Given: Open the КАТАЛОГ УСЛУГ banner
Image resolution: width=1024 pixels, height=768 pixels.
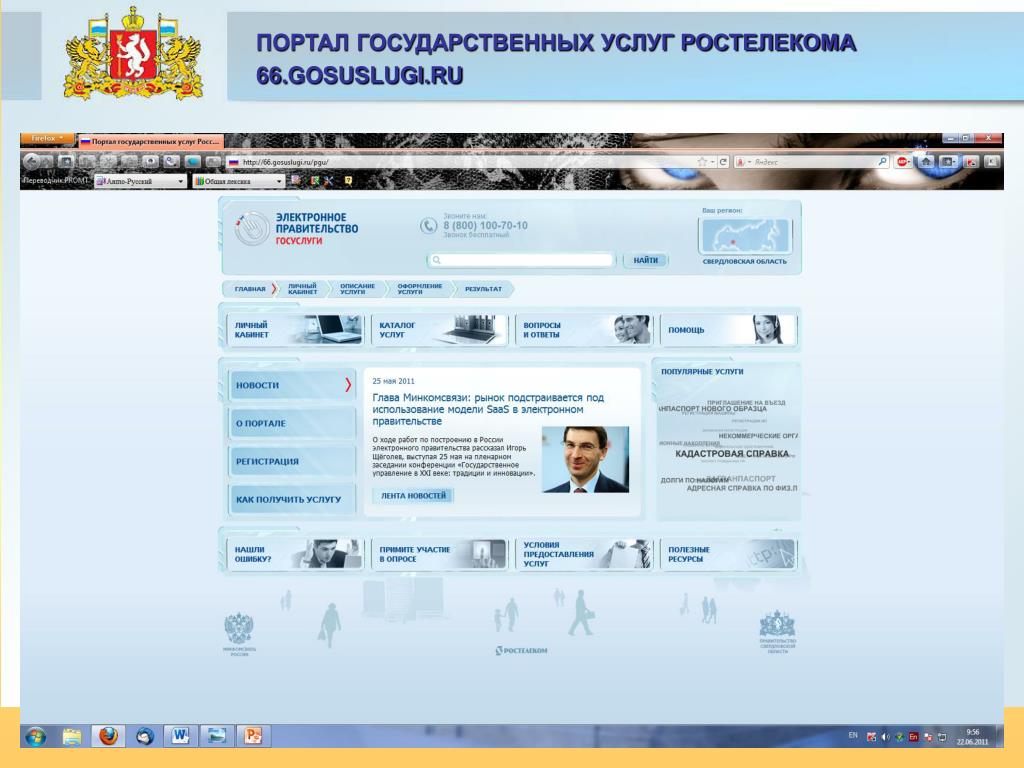Looking at the screenshot, I should [x=440, y=330].
